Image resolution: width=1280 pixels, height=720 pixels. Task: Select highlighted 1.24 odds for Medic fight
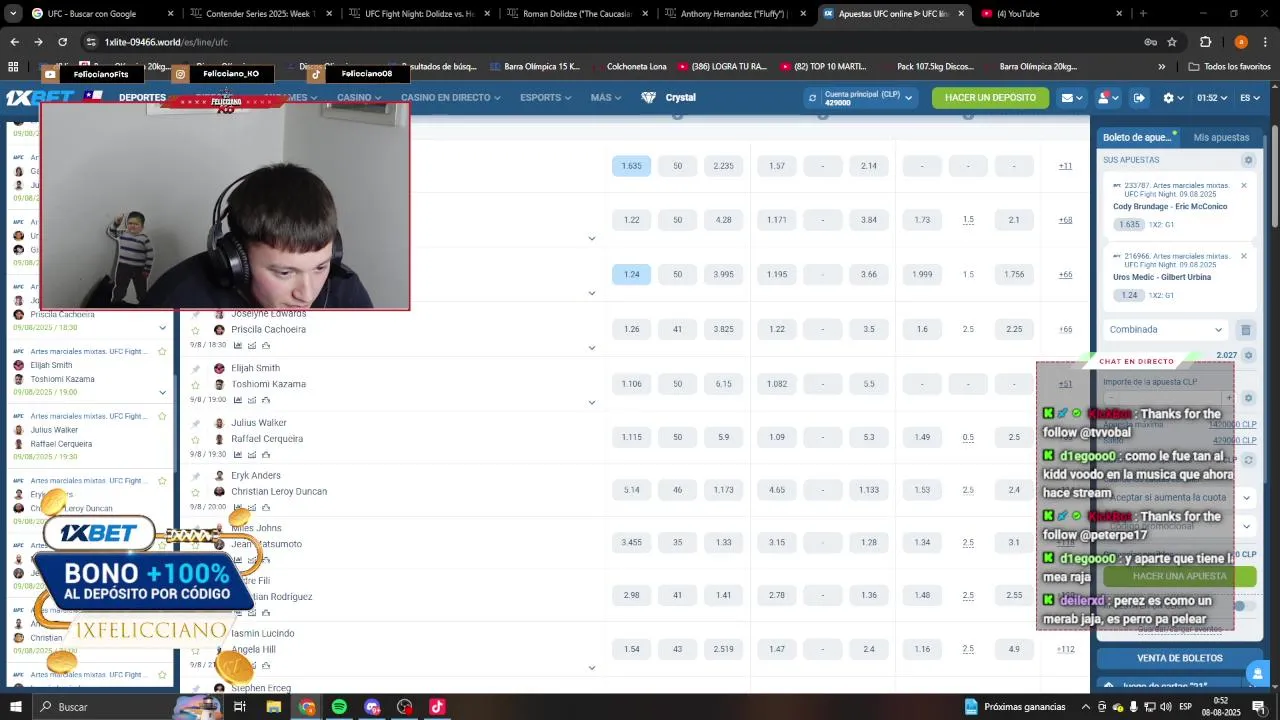(631, 274)
